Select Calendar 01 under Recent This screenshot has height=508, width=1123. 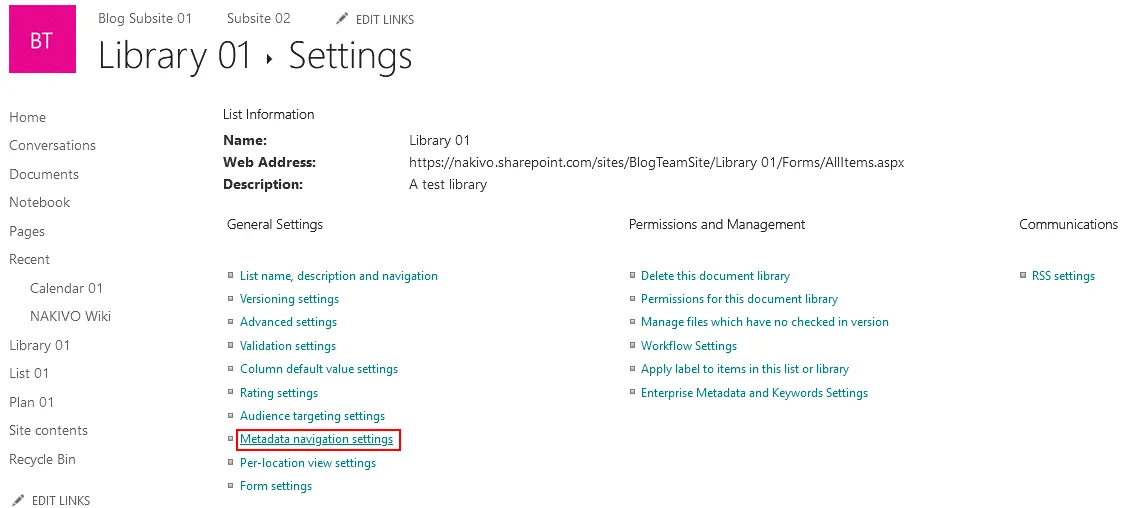click(x=66, y=288)
